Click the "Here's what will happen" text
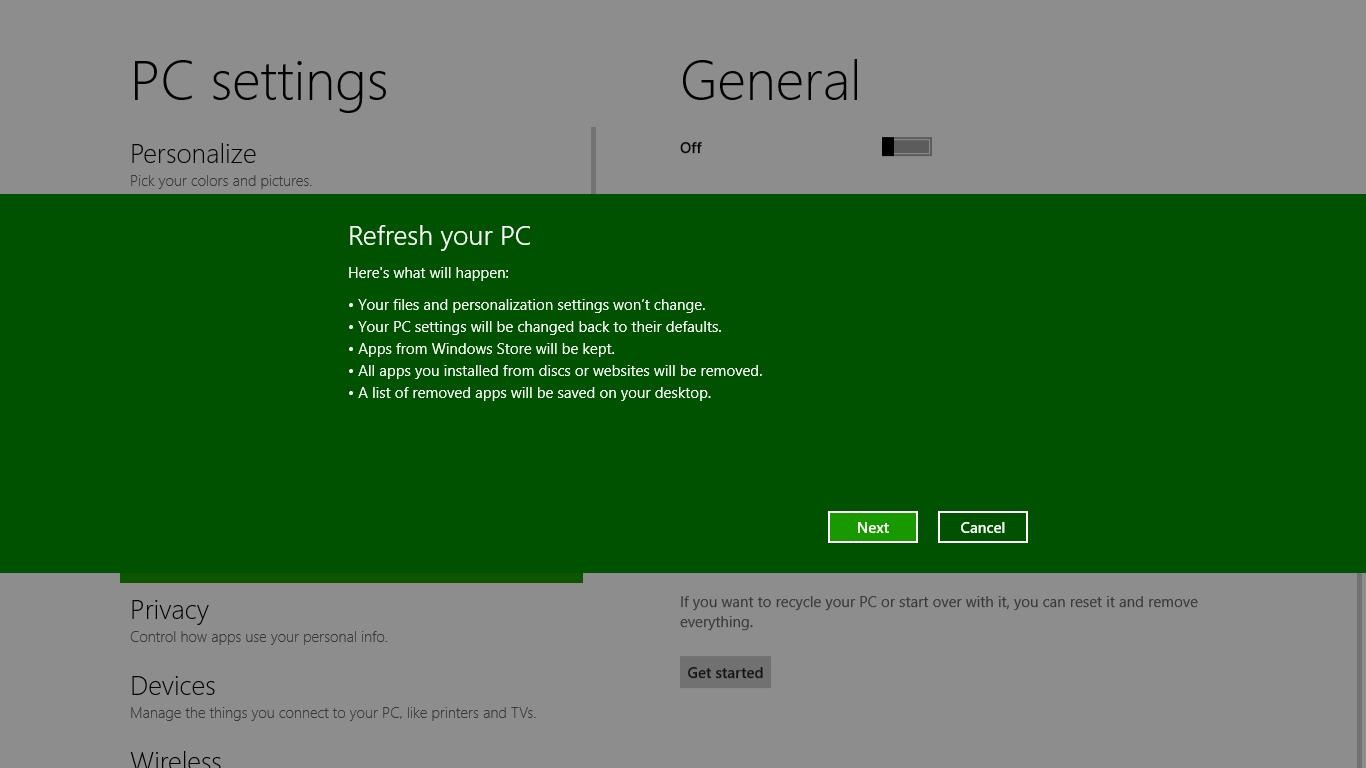The width and height of the screenshot is (1366, 768). point(428,273)
